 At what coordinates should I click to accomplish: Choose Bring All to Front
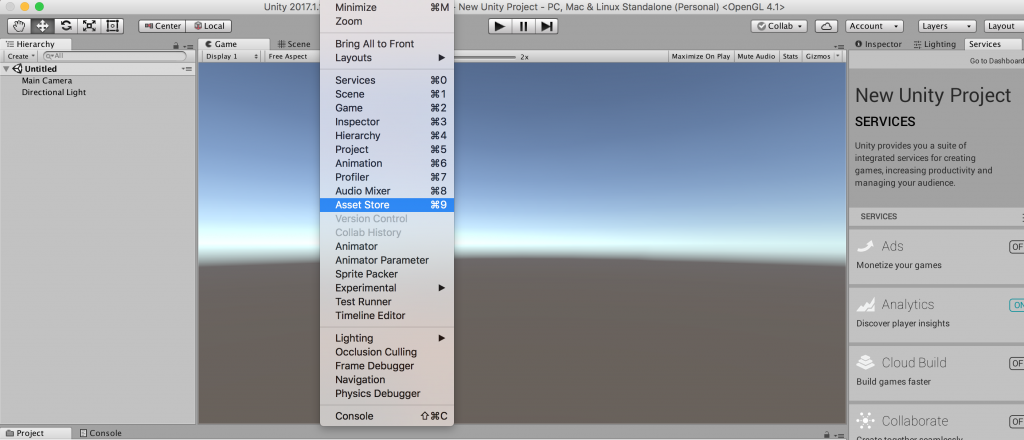point(387,44)
